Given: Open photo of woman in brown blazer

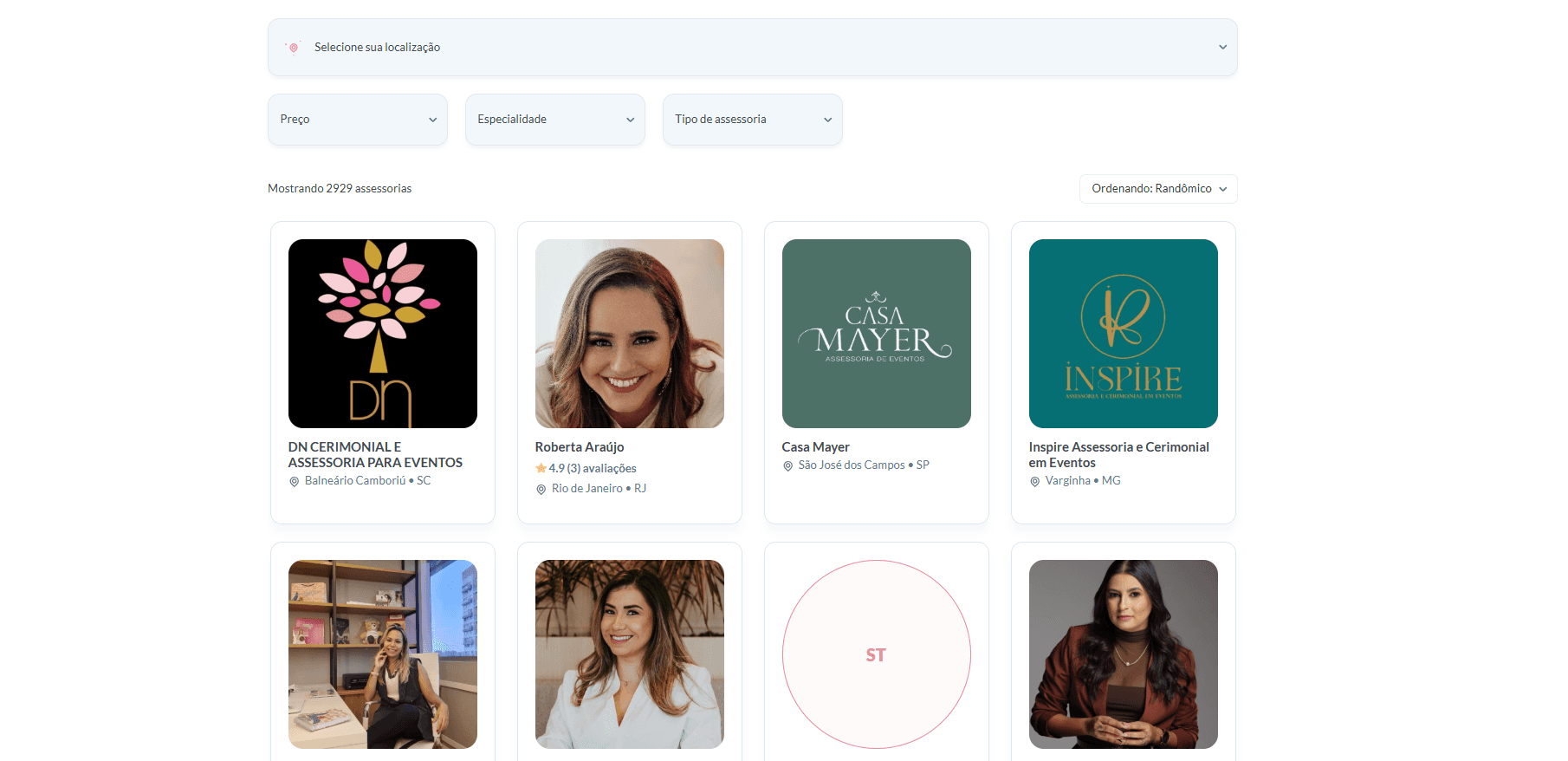Looking at the screenshot, I should (1124, 654).
